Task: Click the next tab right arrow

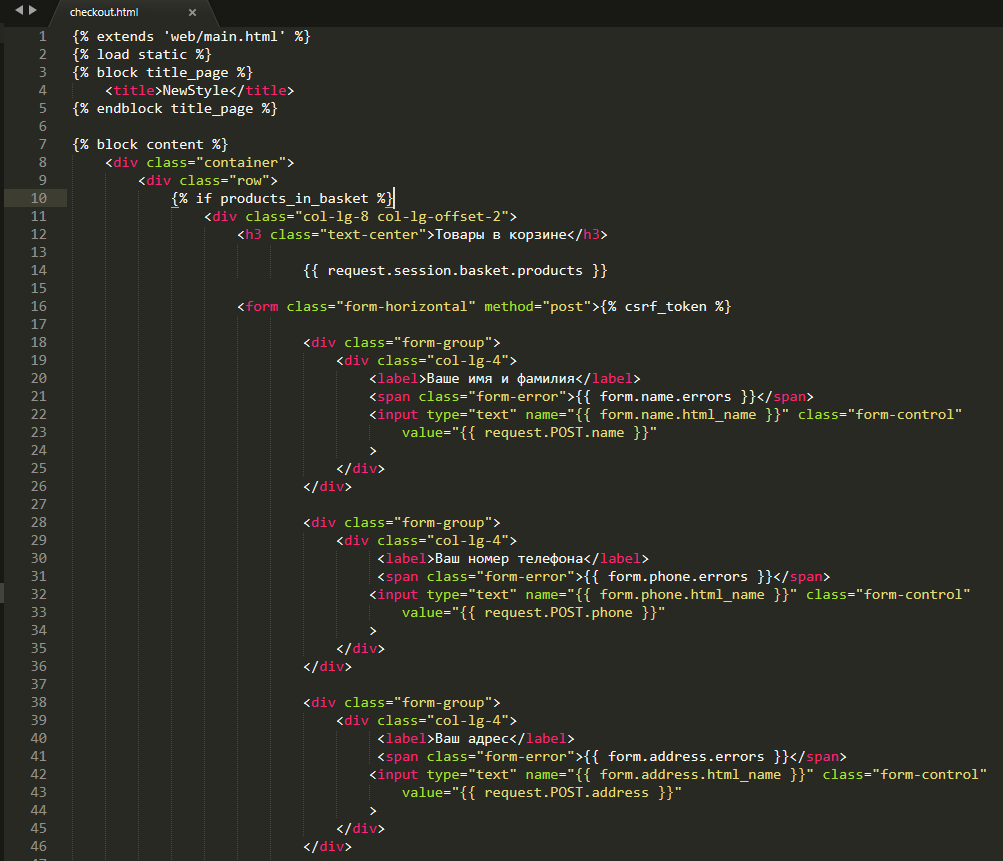Action: 33,11
